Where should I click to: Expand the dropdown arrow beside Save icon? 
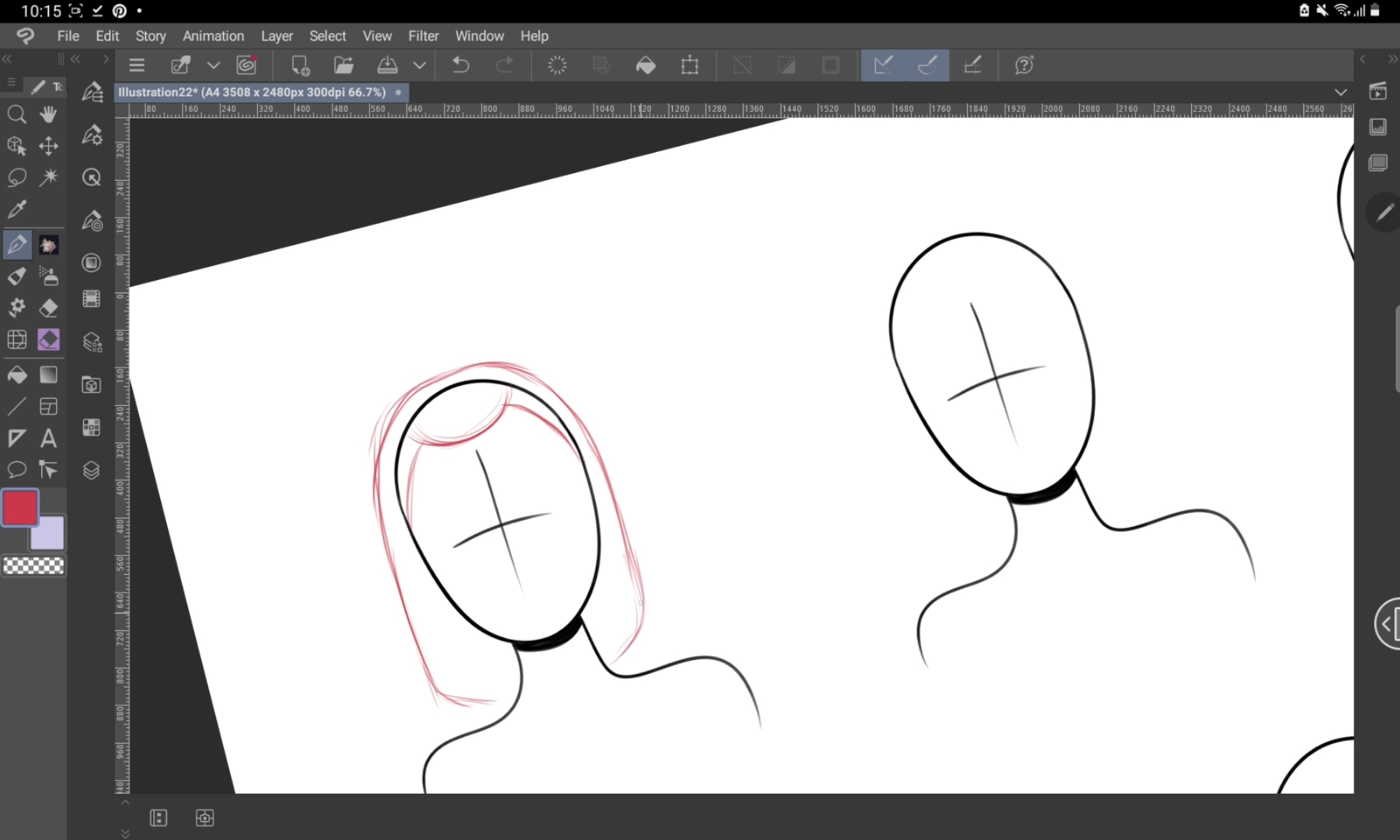[419, 65]
